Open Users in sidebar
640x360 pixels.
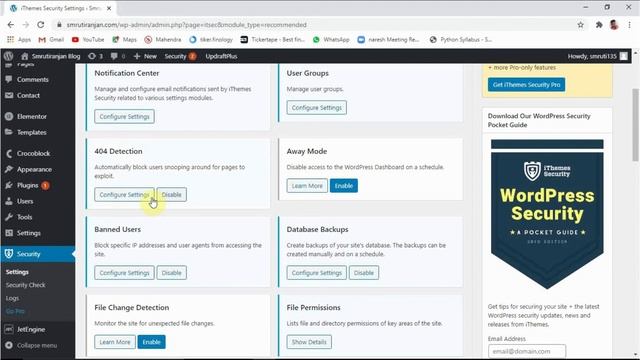tap(25, 201)
